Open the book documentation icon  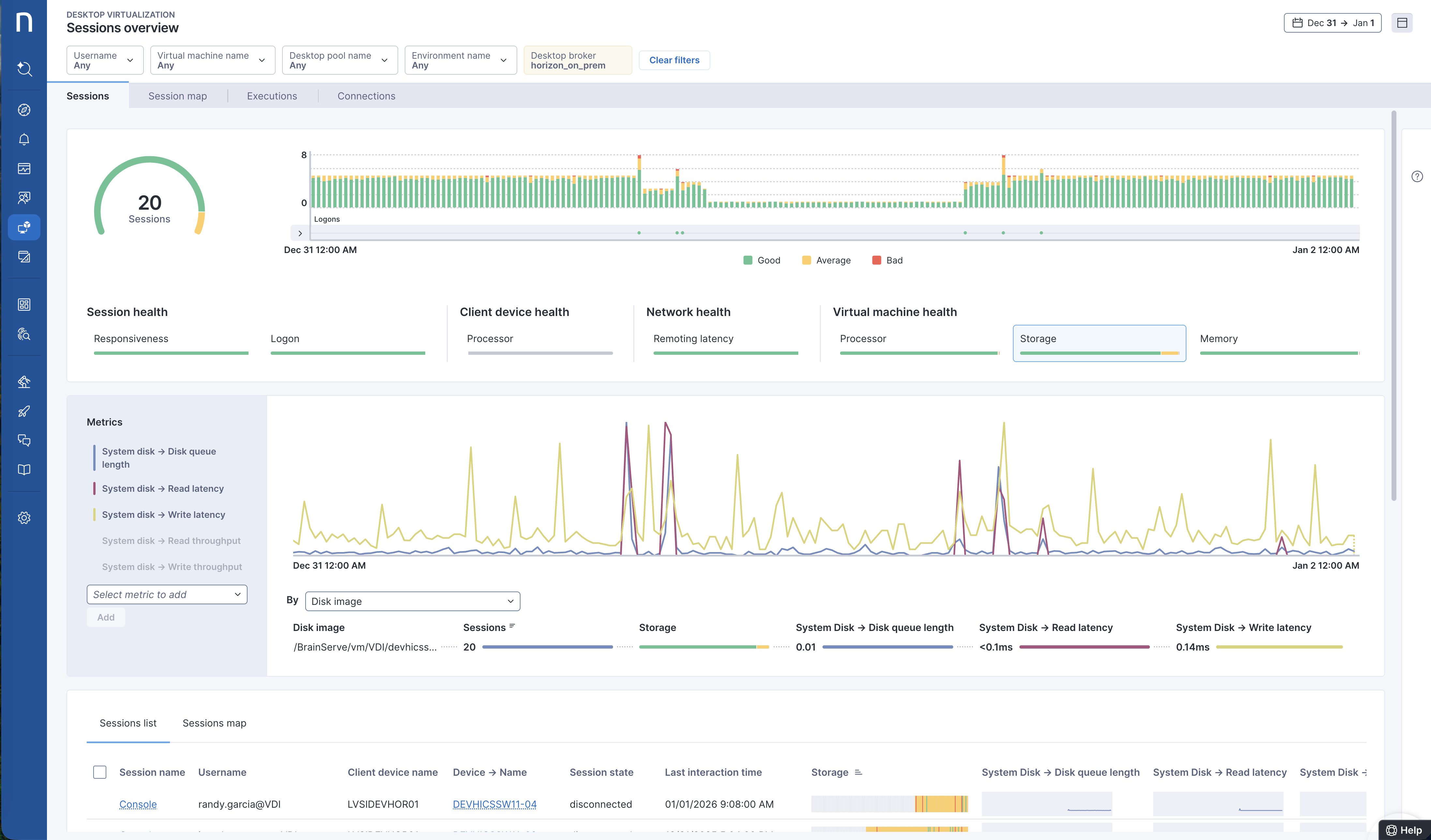tap(24, 470)
